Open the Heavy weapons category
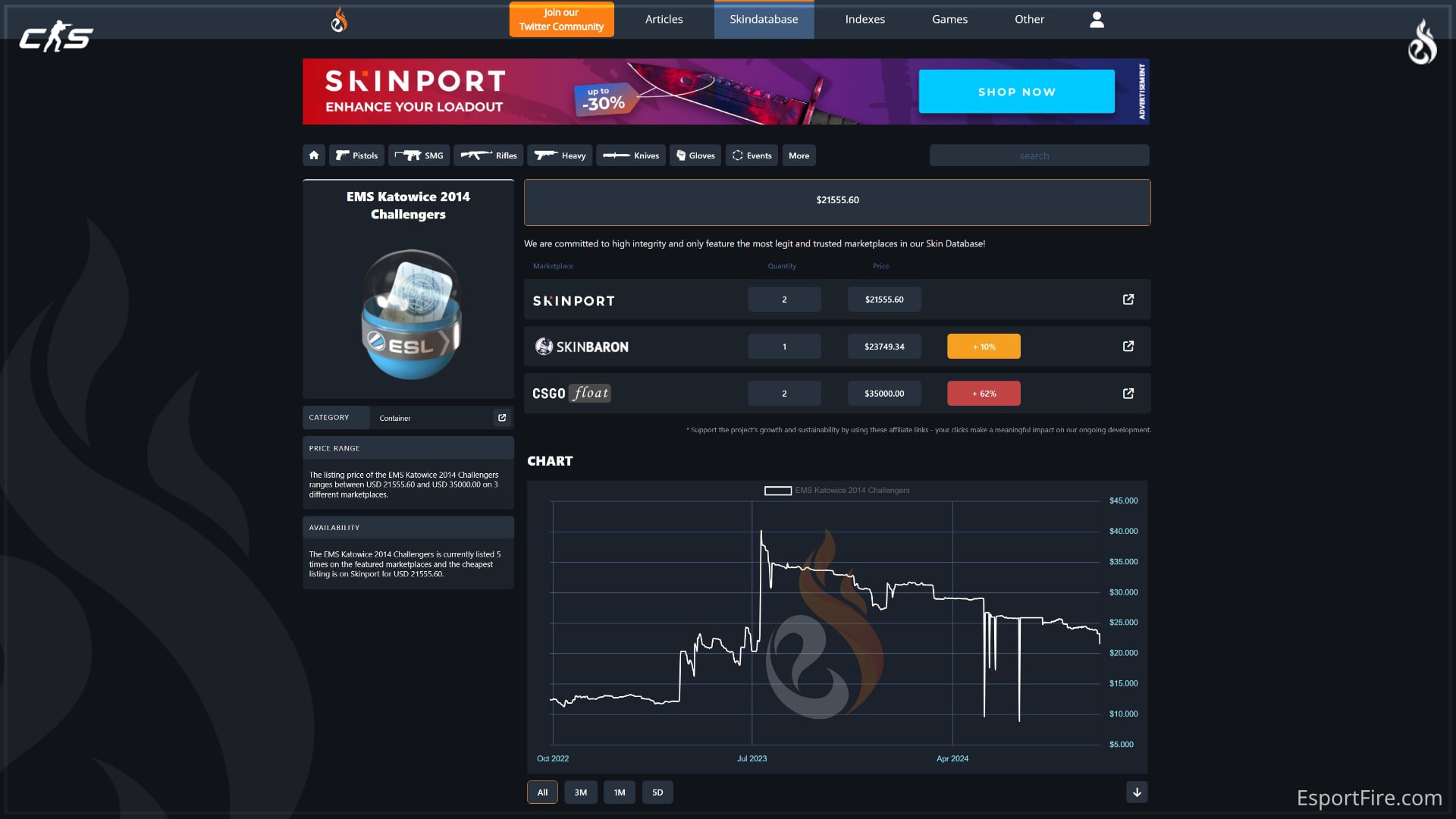 (x=560, y=155)
